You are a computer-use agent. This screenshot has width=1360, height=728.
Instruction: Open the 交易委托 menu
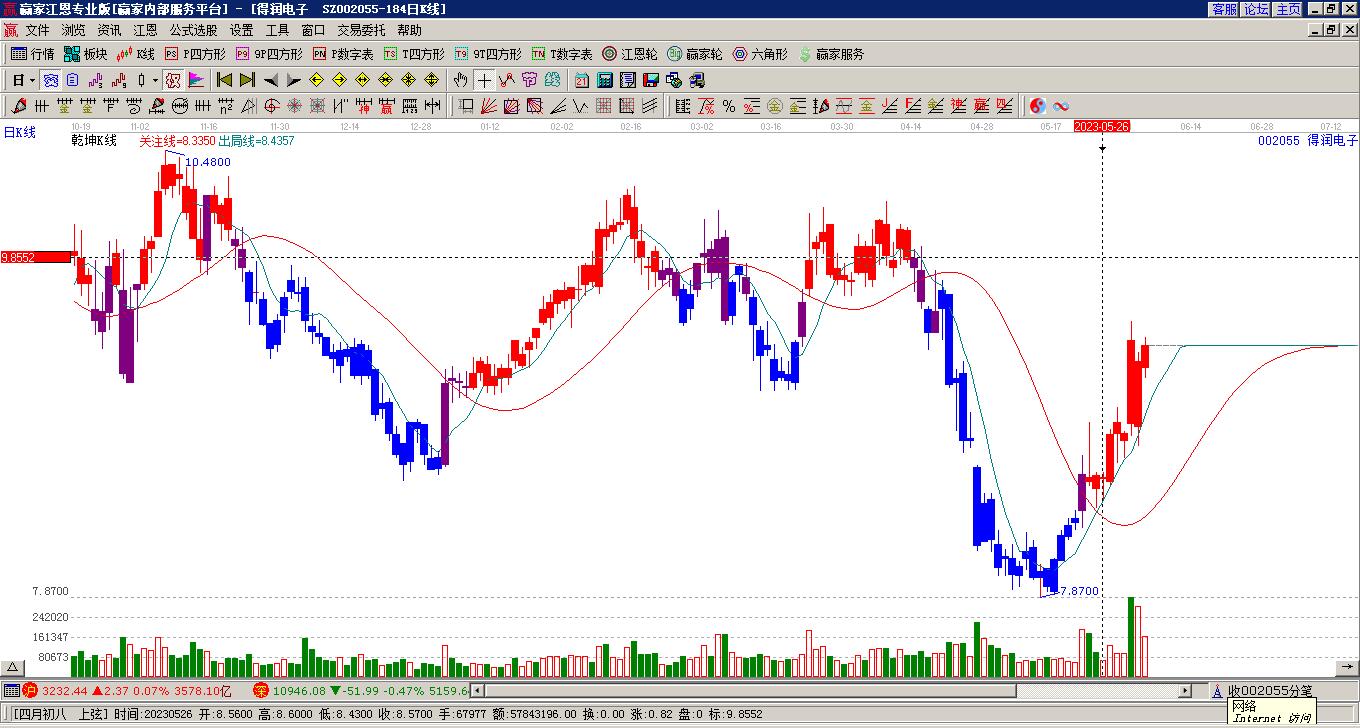point(361,30)
